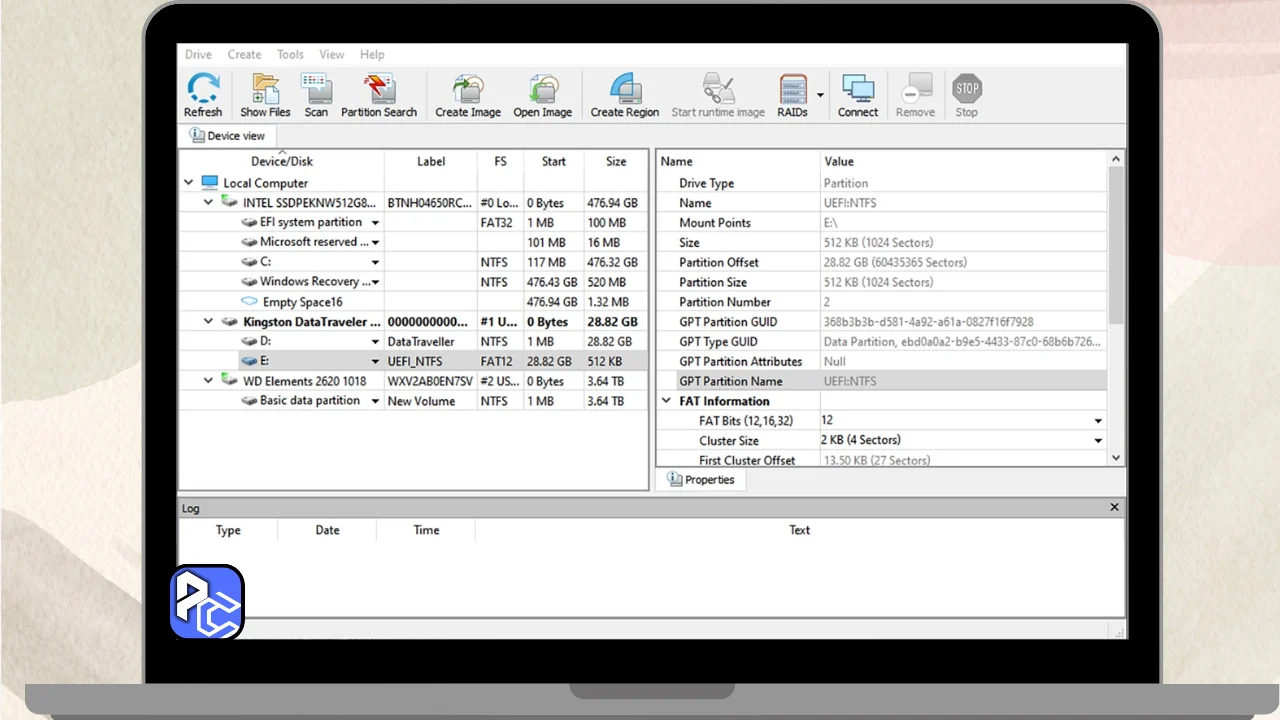Click the properties panel scroll down arrow
Image resolution: width=1280 pixels, height=720 pixels.
pyautogui.click(x=1116, y=458)
